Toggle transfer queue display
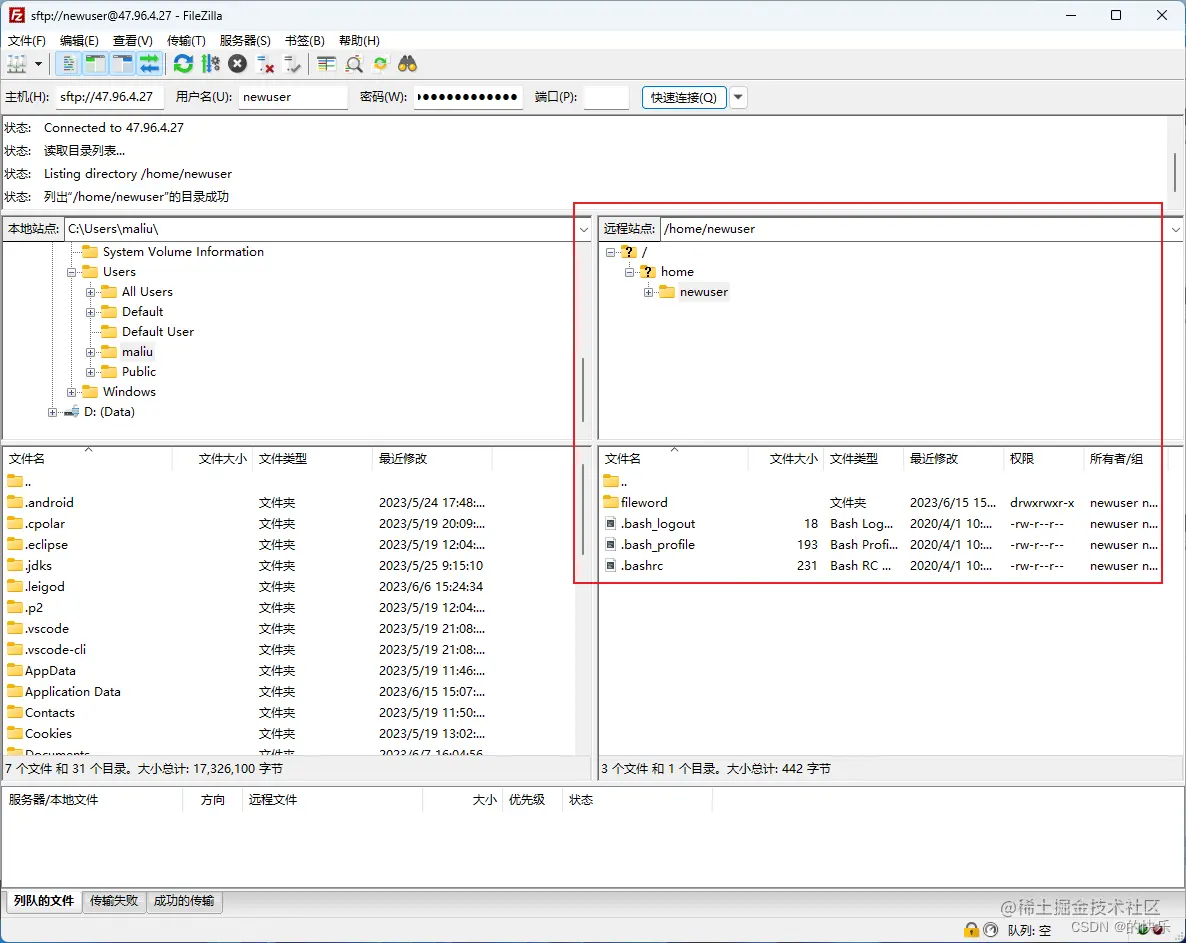 150,64
